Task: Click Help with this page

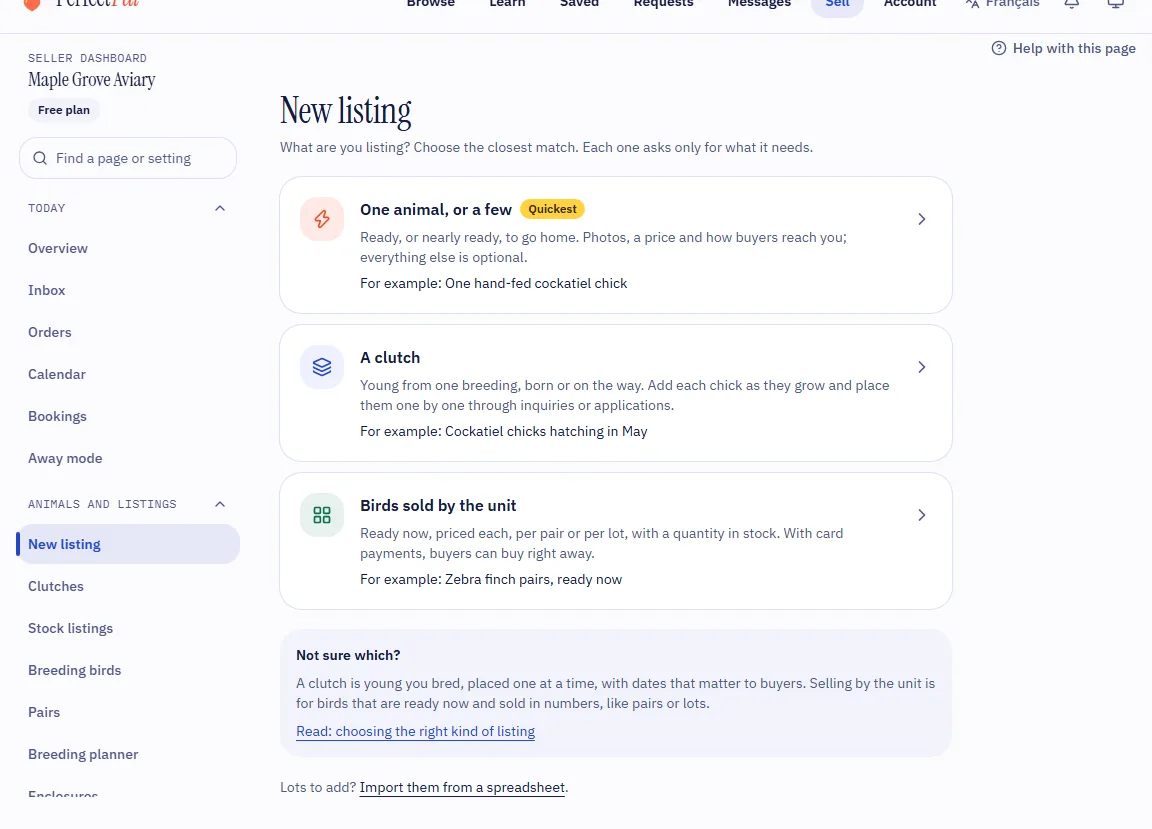Action: click(x=1063, y=49)
